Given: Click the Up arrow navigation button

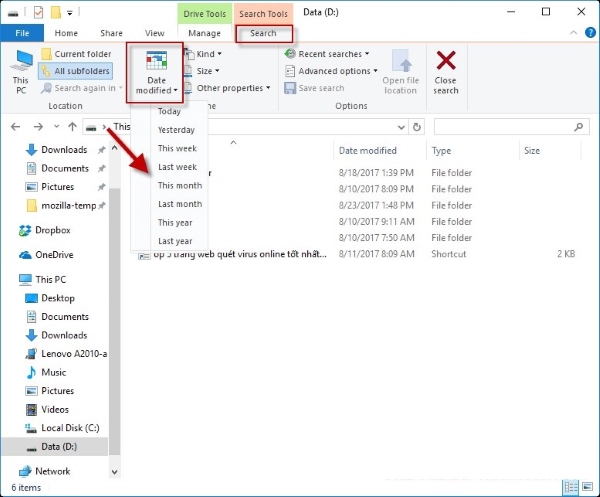Looking at the screenshot, I should coord(72,127).
